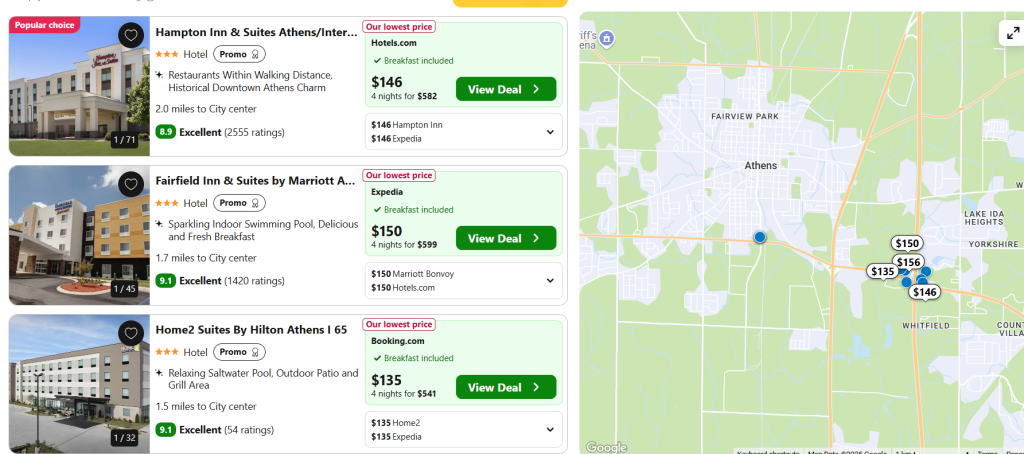Click Promo badge on Hampton Inn listing
The width and height of the screenshot is (1024, 454).
pyautogui.click(x=239, y=54)
